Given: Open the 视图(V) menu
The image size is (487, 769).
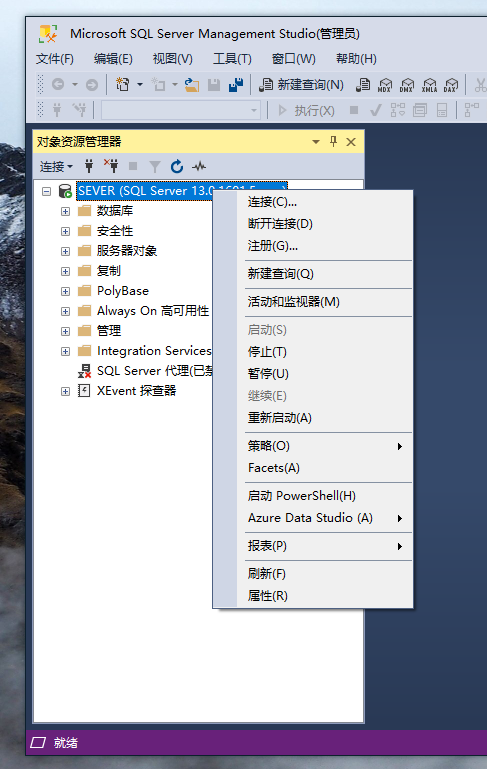Looking at the screenshot, I should pyautogui.click(x=173, y=59).
